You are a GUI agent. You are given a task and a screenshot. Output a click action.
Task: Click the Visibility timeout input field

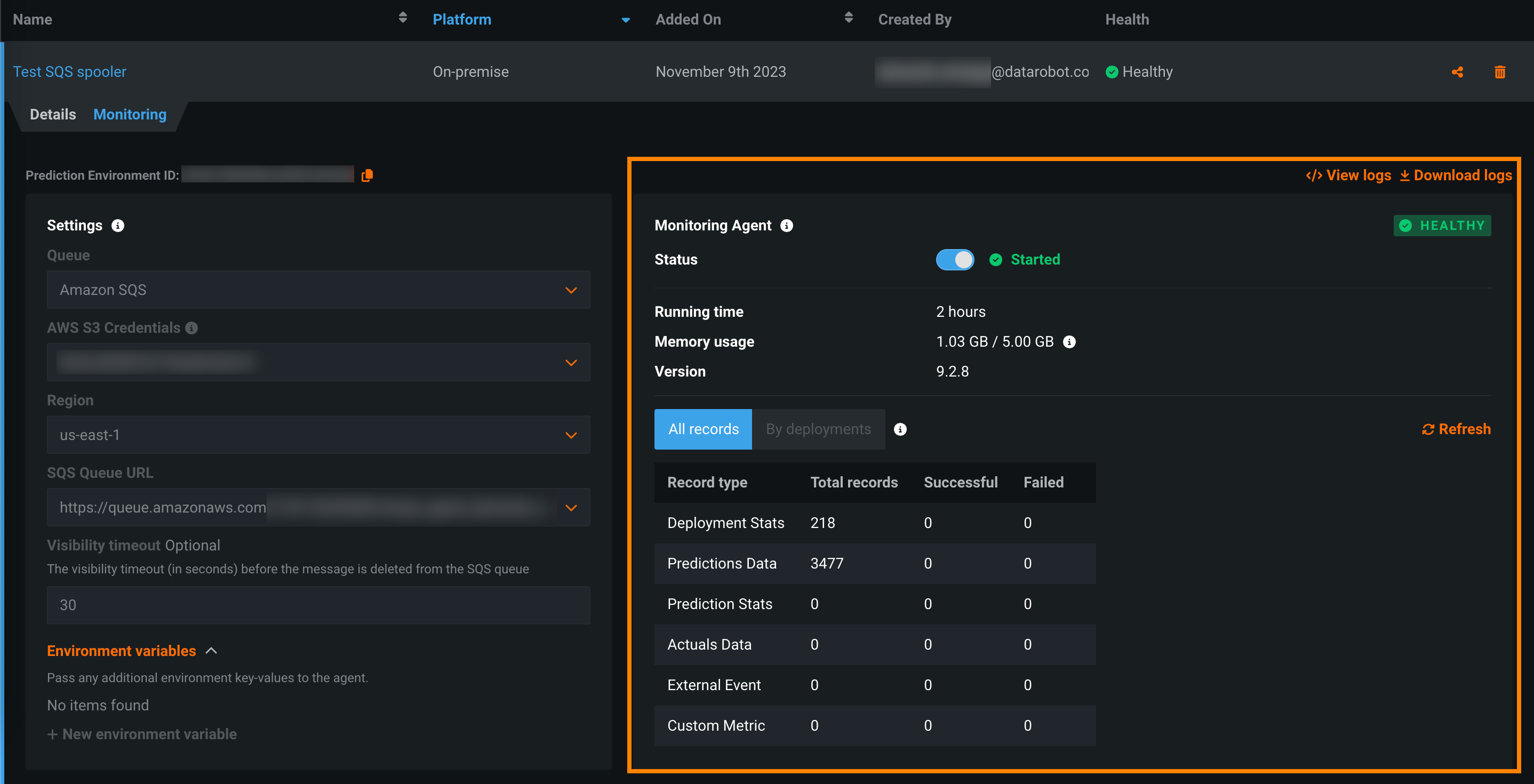point(318,605)
